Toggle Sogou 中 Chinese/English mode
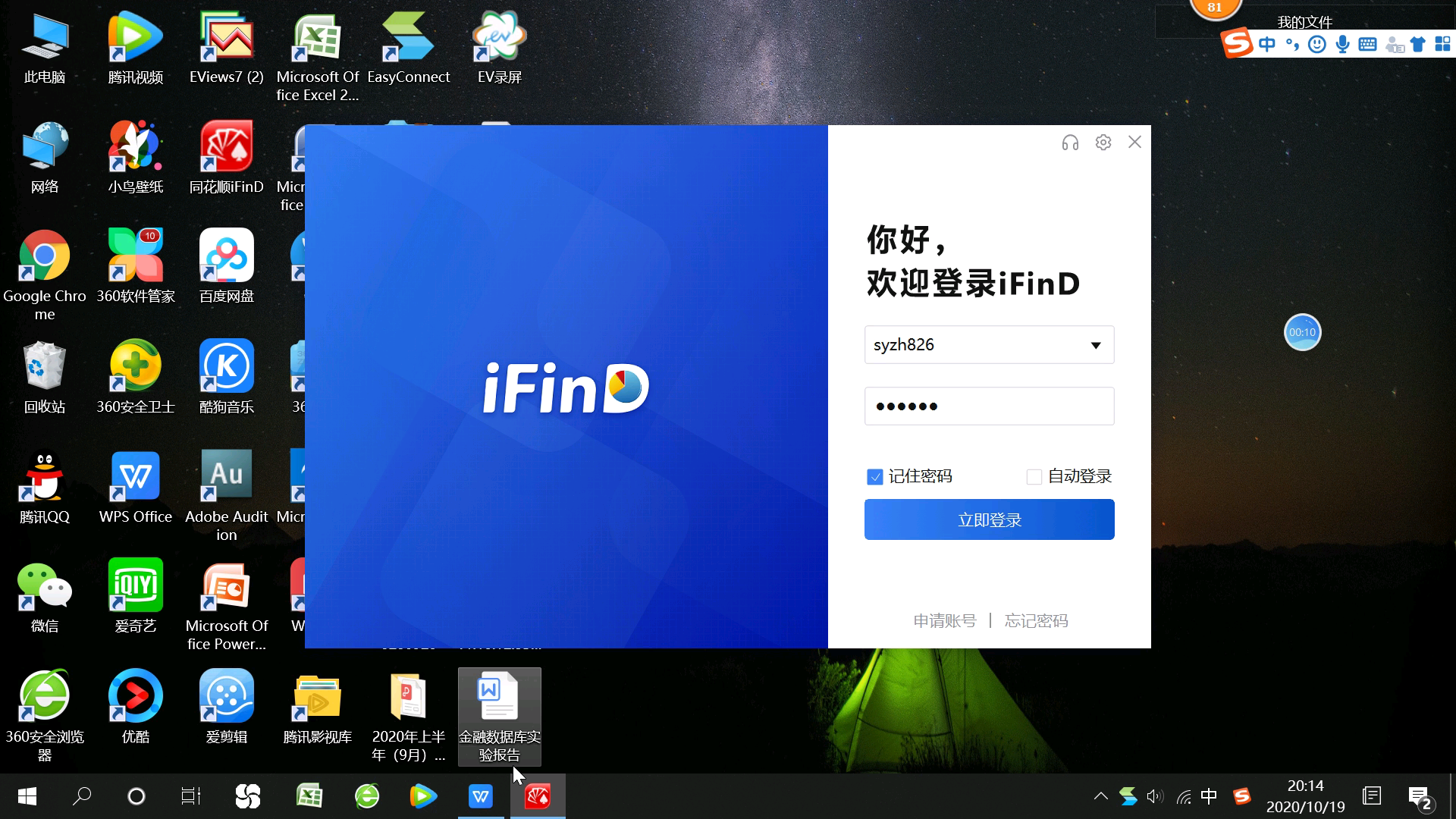Screen dimensions: 1456x819 tap(1267, 44)
